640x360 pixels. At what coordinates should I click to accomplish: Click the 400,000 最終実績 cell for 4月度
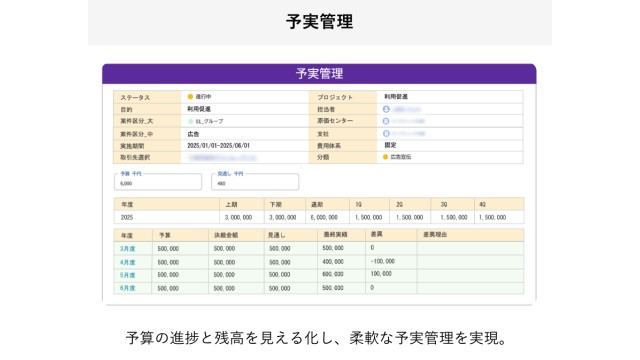click(342, 262)
